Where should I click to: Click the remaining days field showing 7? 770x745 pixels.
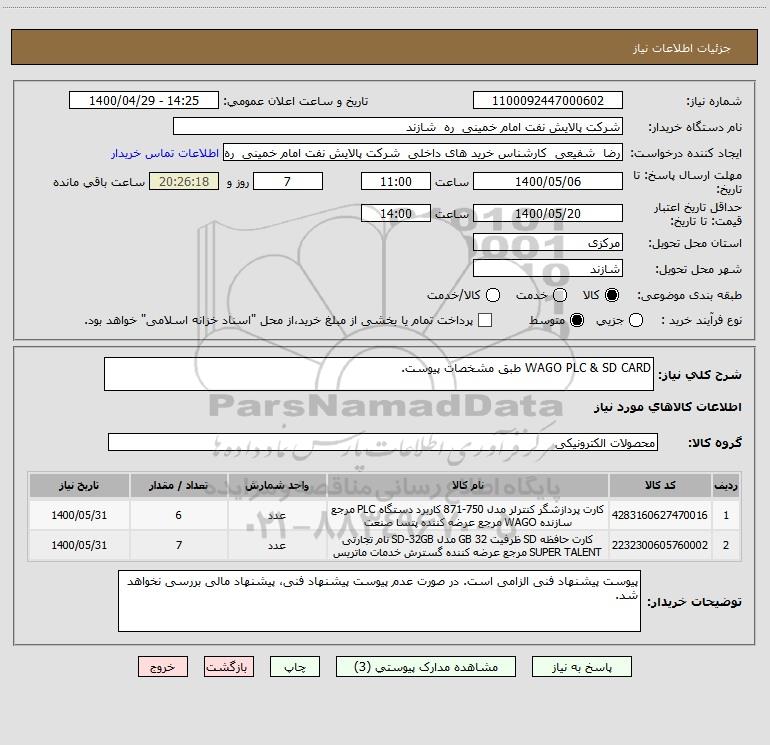[288, 182]
